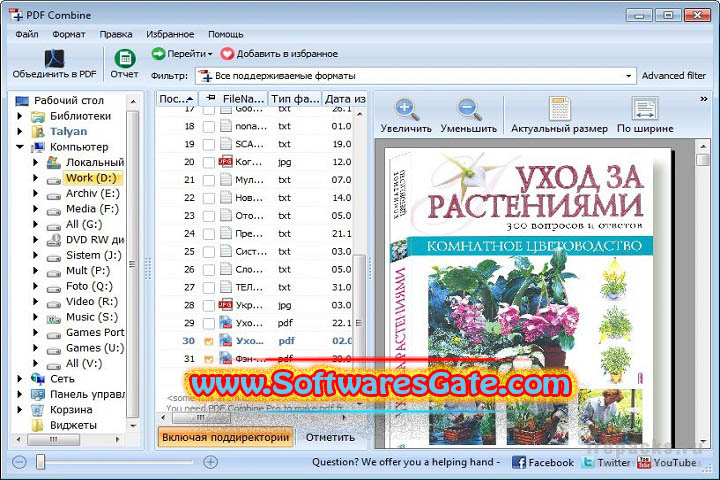Open the Формат menu
Screen dimensions: 720x480
click(x=69, y=34)
